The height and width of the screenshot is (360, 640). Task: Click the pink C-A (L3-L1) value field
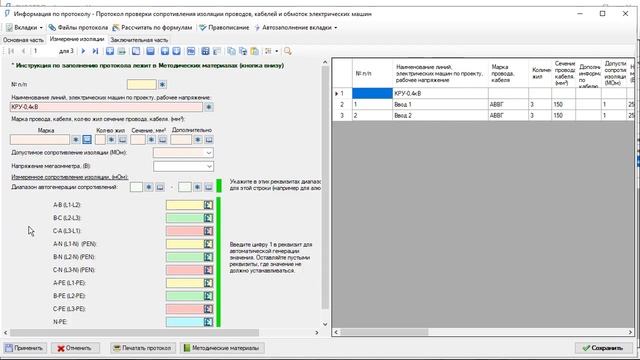[184, 231]
